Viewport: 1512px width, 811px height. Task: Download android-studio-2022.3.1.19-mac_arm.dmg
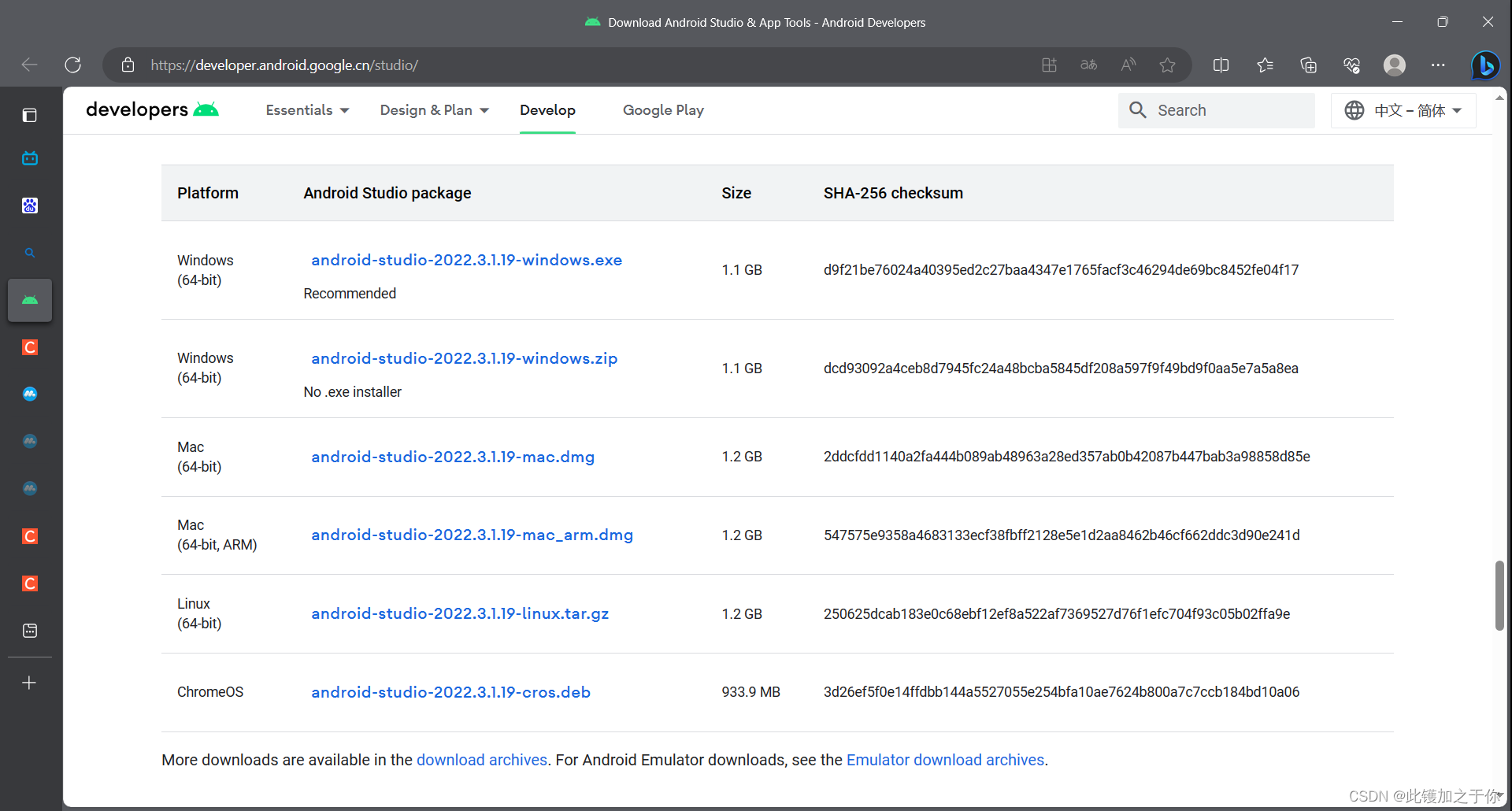pos(472,535)
